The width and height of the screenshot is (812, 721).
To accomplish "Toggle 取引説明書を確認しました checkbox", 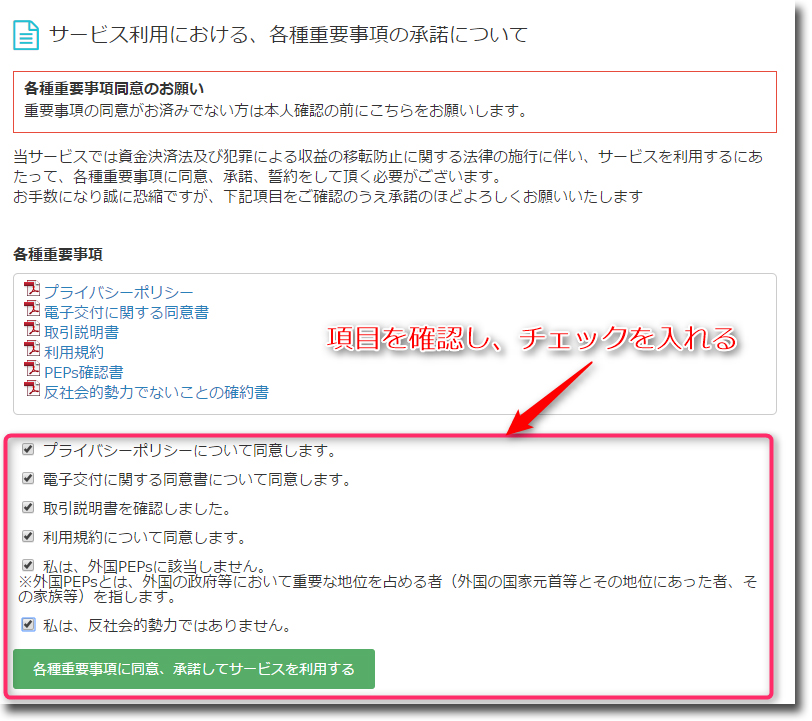I will point(28,507).
